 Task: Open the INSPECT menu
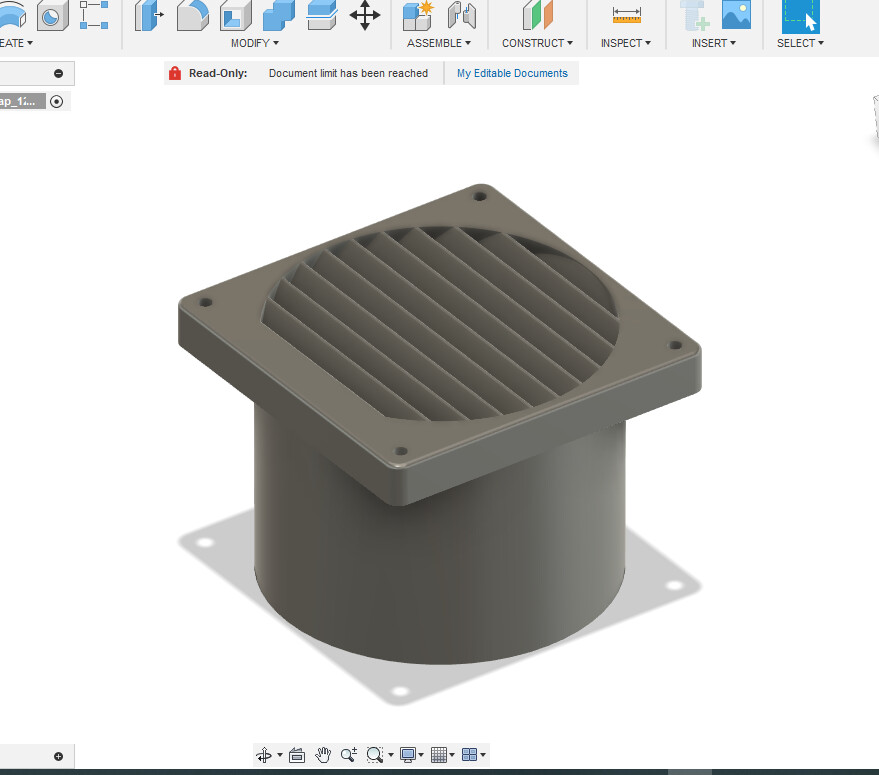(x=625, y=43)
